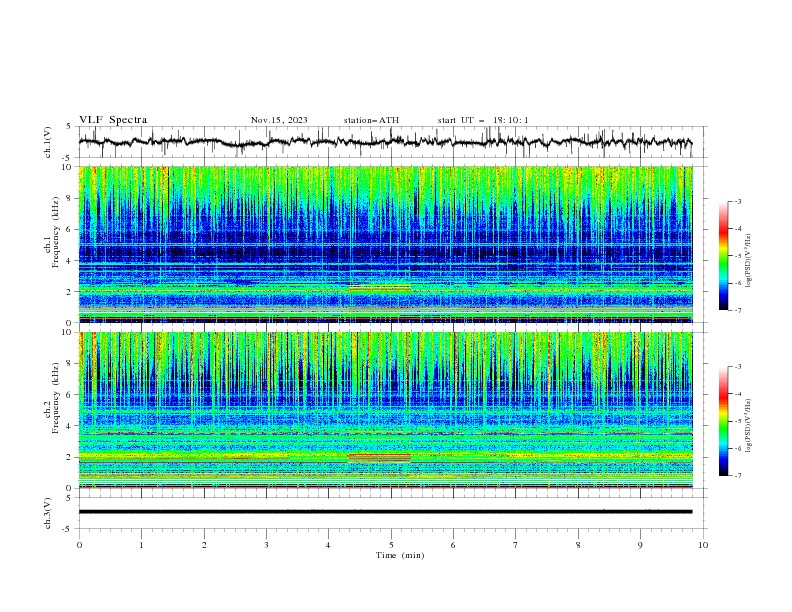792x612 pixels.
Task: Click the ch.1 spectrogram panel
Action: pyautogui.click(x=386, y=244)
